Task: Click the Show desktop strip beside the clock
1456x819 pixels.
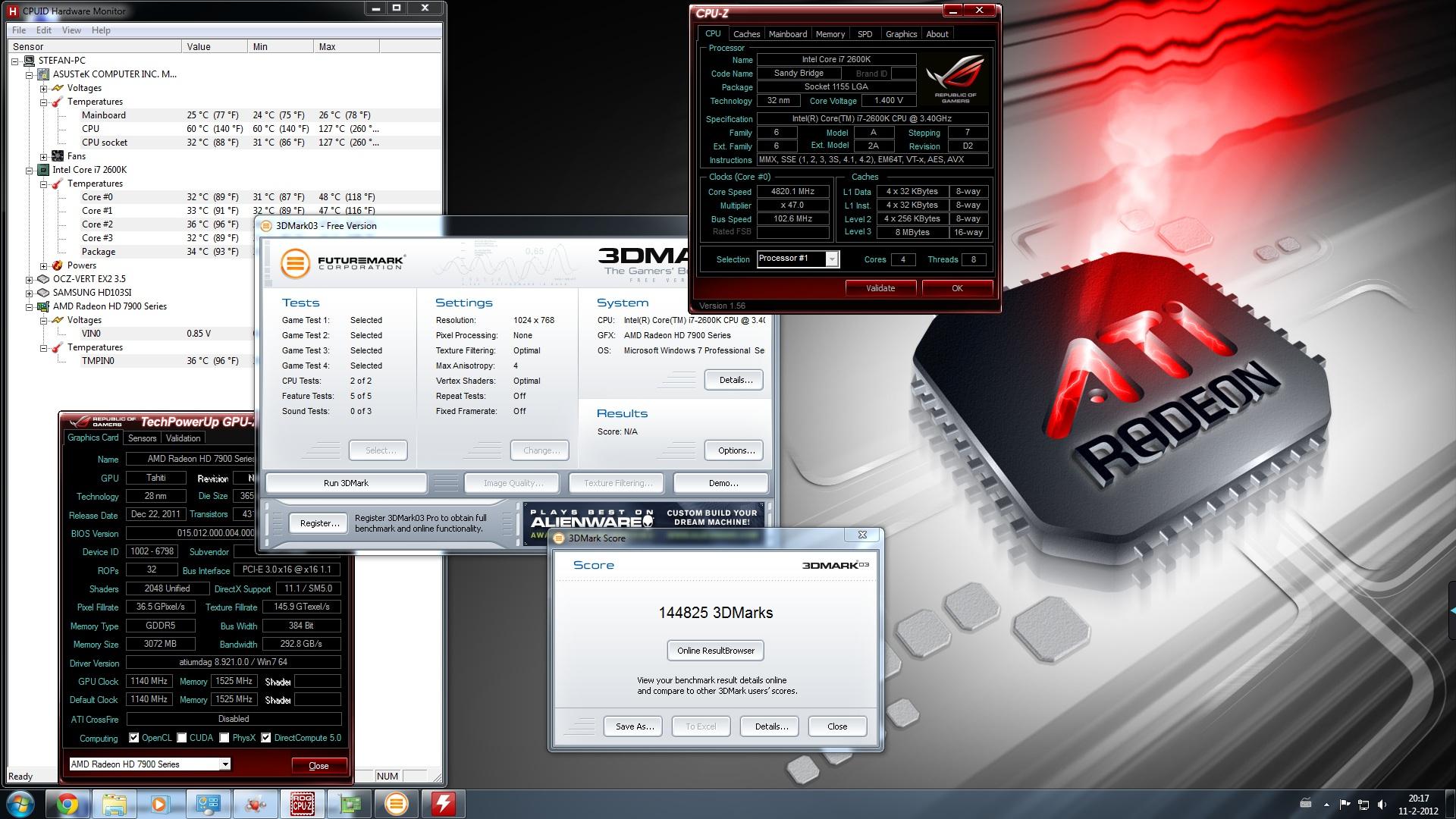Action: tap(1450, 804)
